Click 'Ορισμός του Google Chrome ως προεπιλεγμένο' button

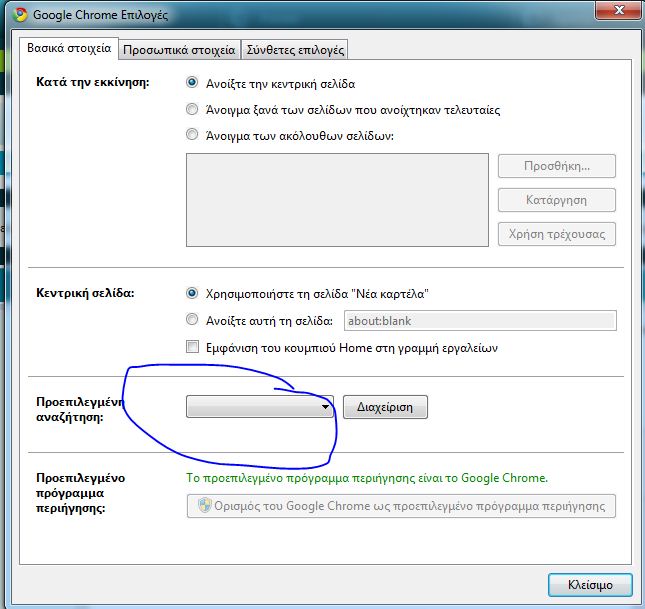401,506
